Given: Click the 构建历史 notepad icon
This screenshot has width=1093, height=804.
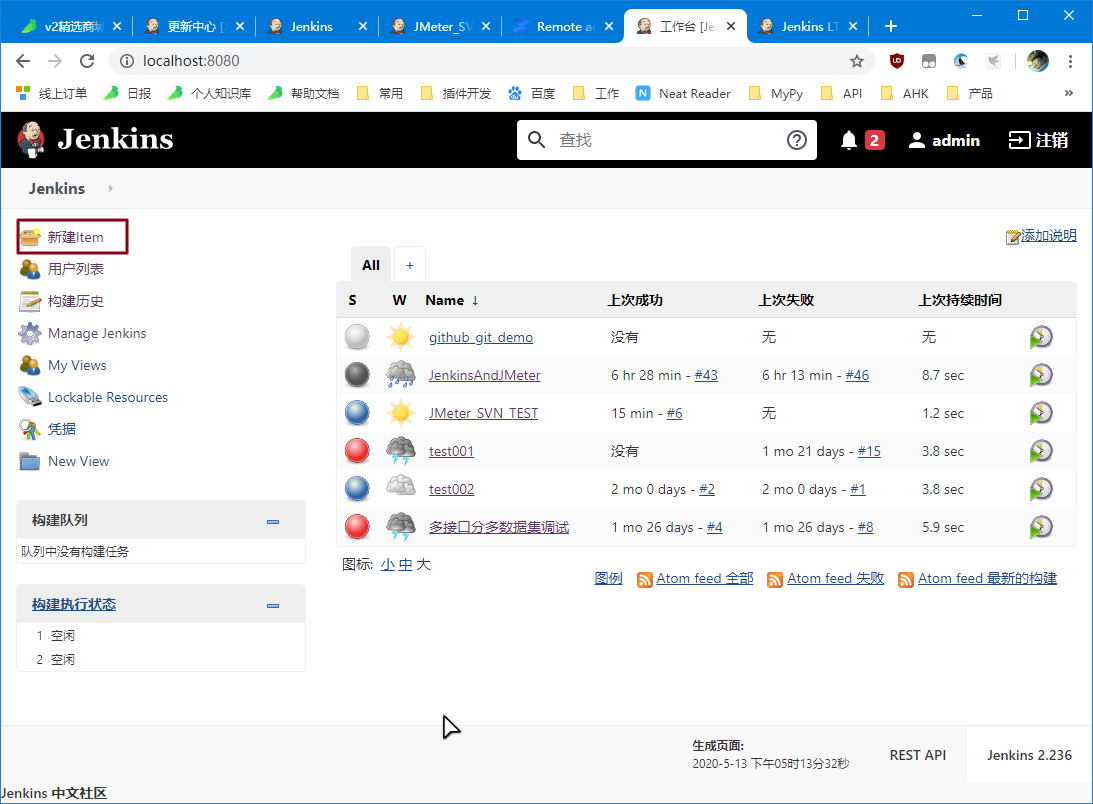Looking at the screenshot, I should point(30,301).
